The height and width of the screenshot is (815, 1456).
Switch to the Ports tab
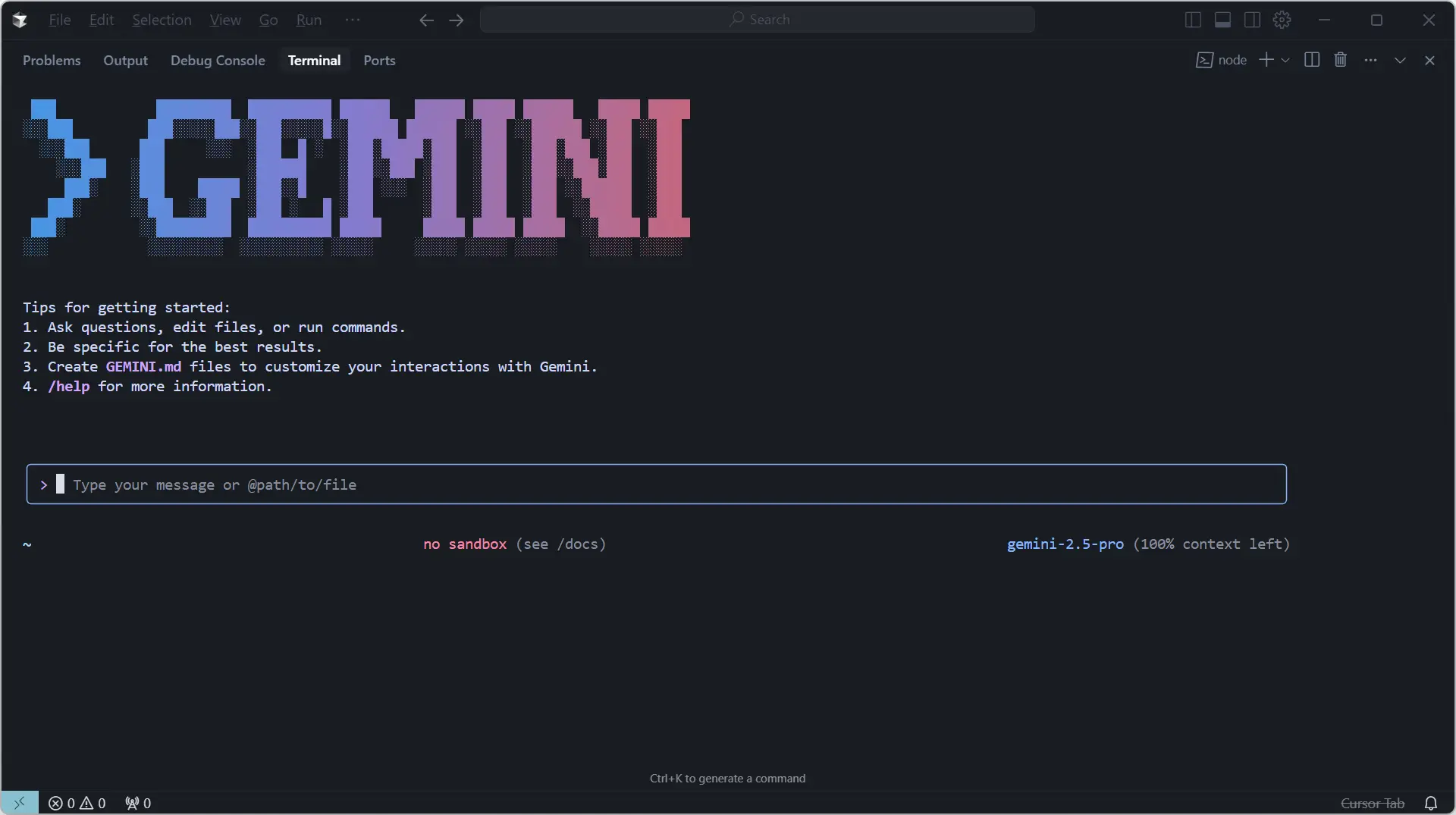tap(379, 61)
